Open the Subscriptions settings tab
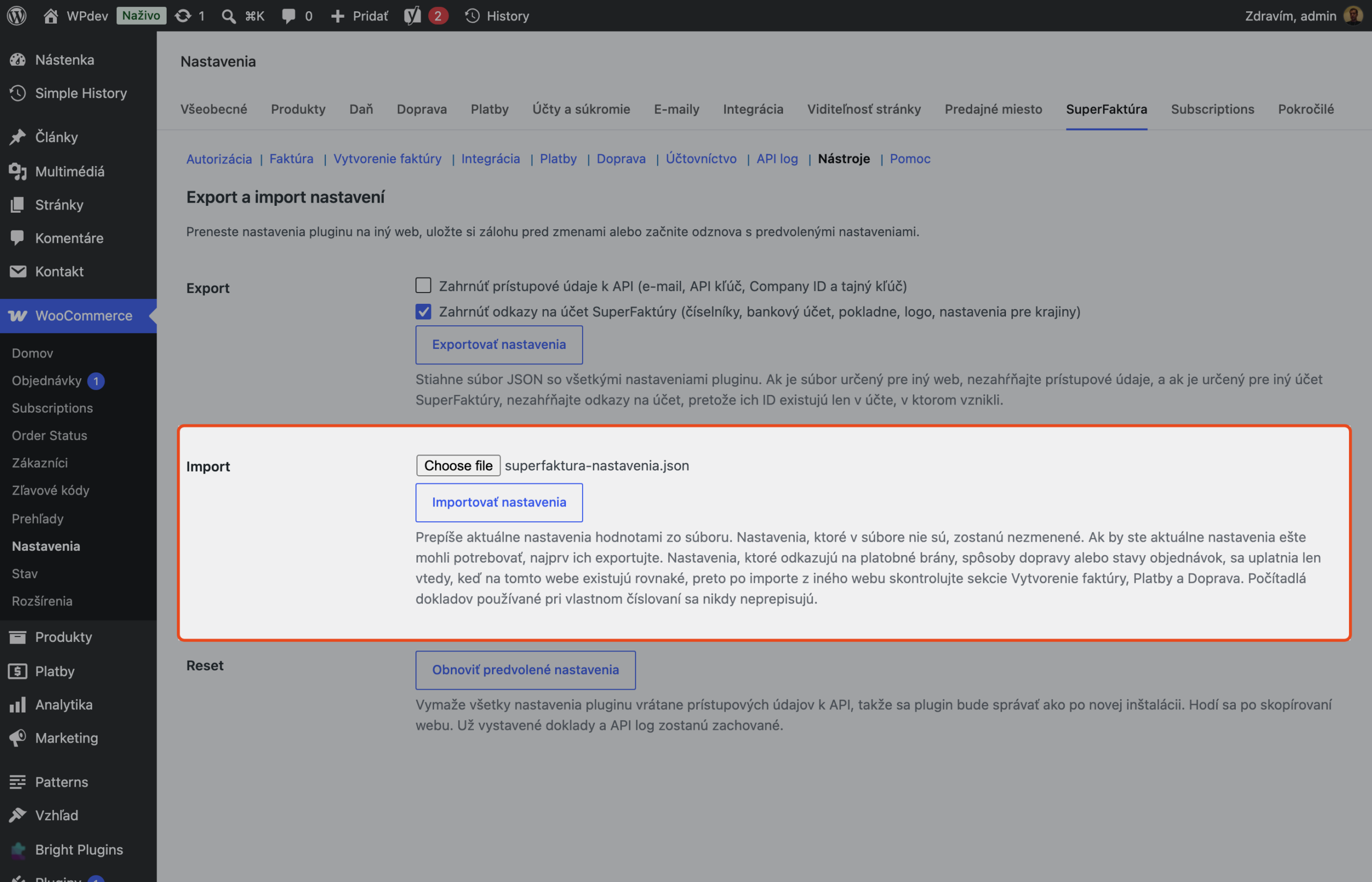The height and width of the screenshot is (882, 1372). 1212,109
